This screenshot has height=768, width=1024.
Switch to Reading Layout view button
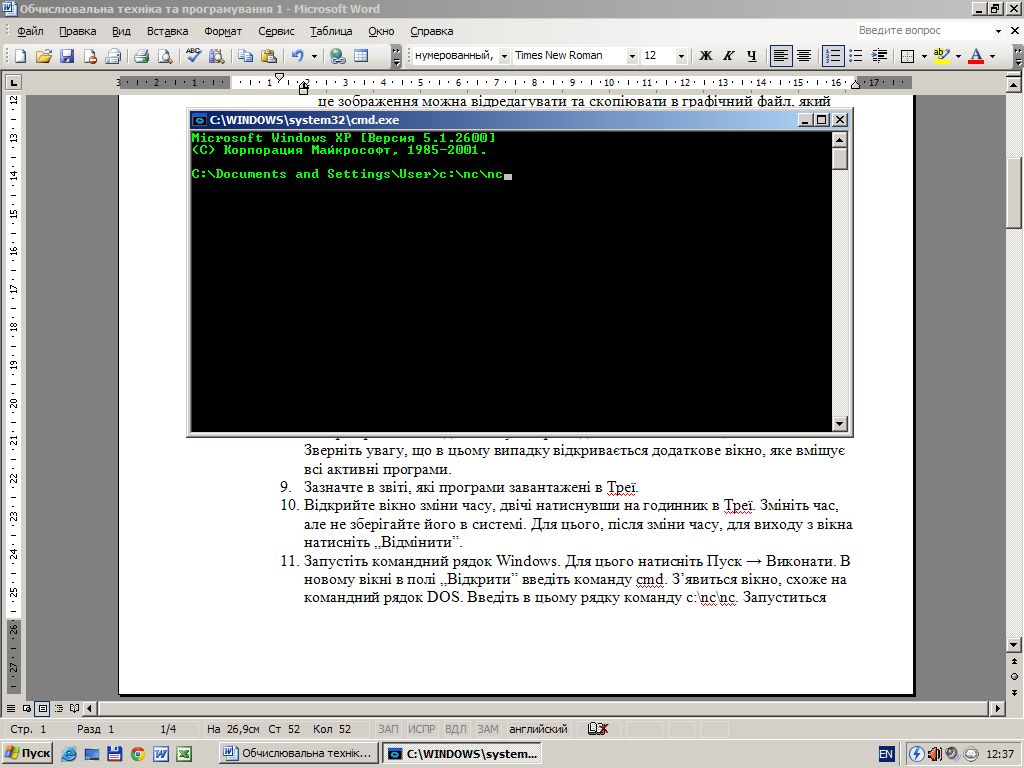[x=74, y=708]
